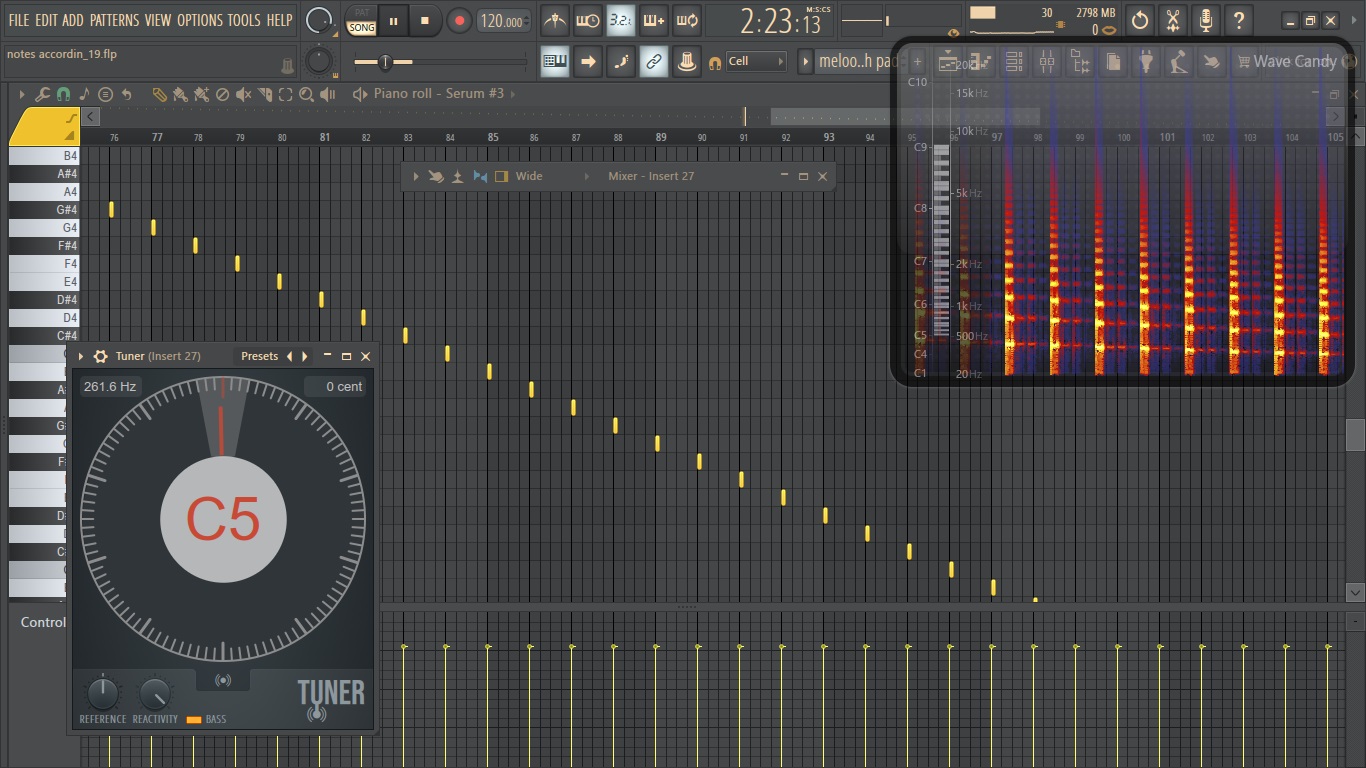Go to previous Tuner preset

click(x=290, y=356)
